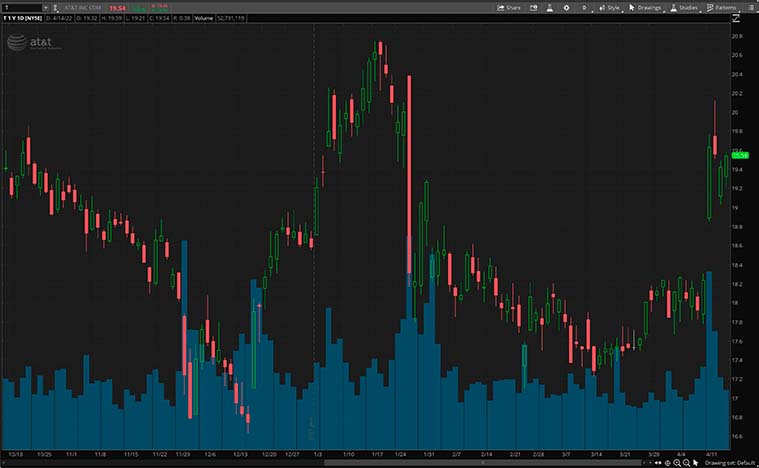Open the Drawings menu
This screenshot has width=759, height=468.
point(645,8)
